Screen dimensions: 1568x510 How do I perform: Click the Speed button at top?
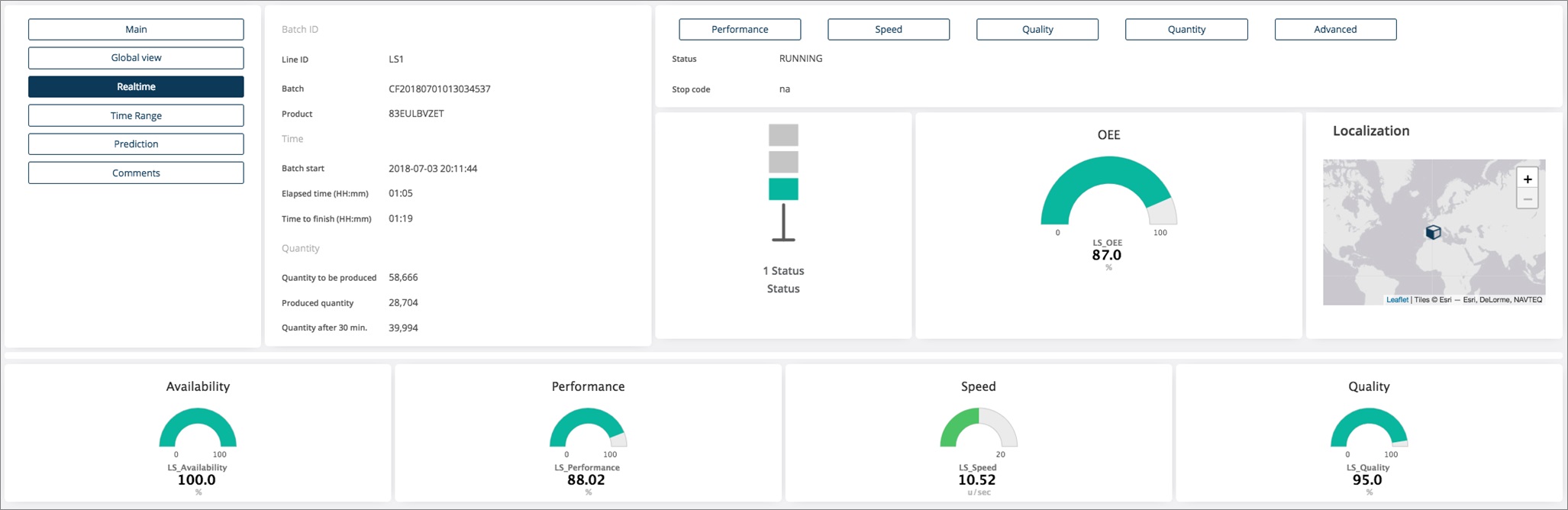click(889, 29)
